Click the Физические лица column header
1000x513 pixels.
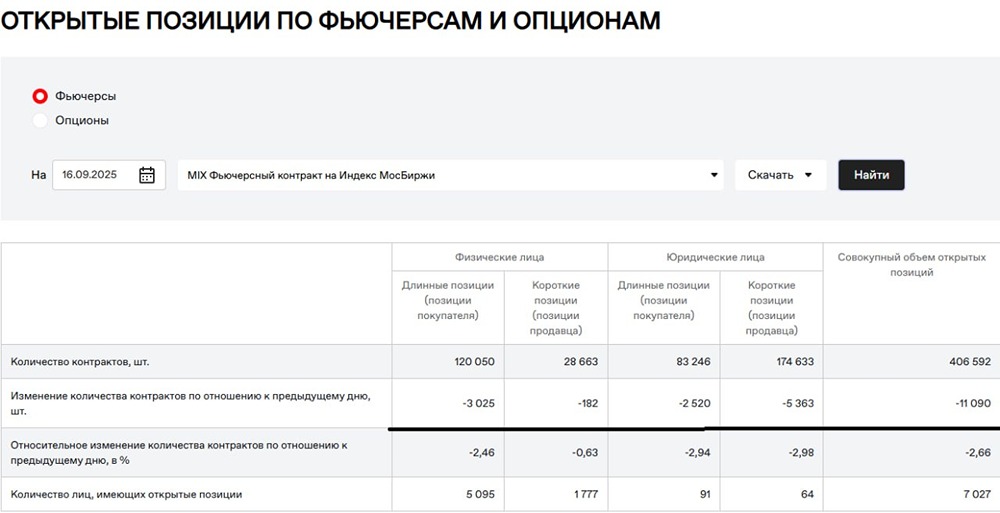click(x=499, y=257)
